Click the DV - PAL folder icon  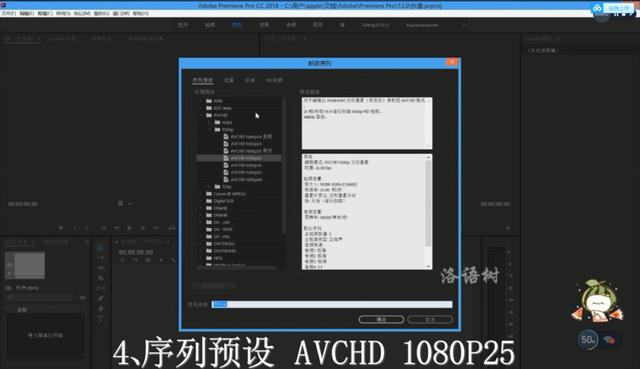click(209, 237)
